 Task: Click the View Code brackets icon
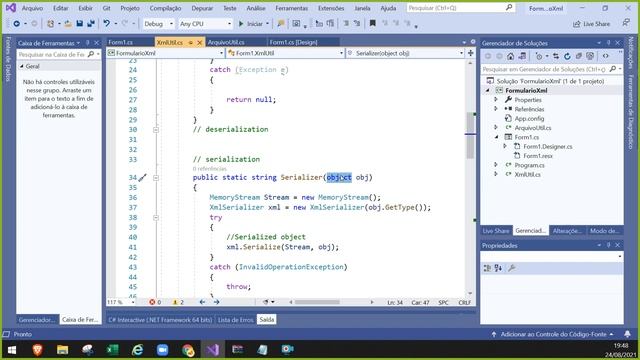coord(606,56)
